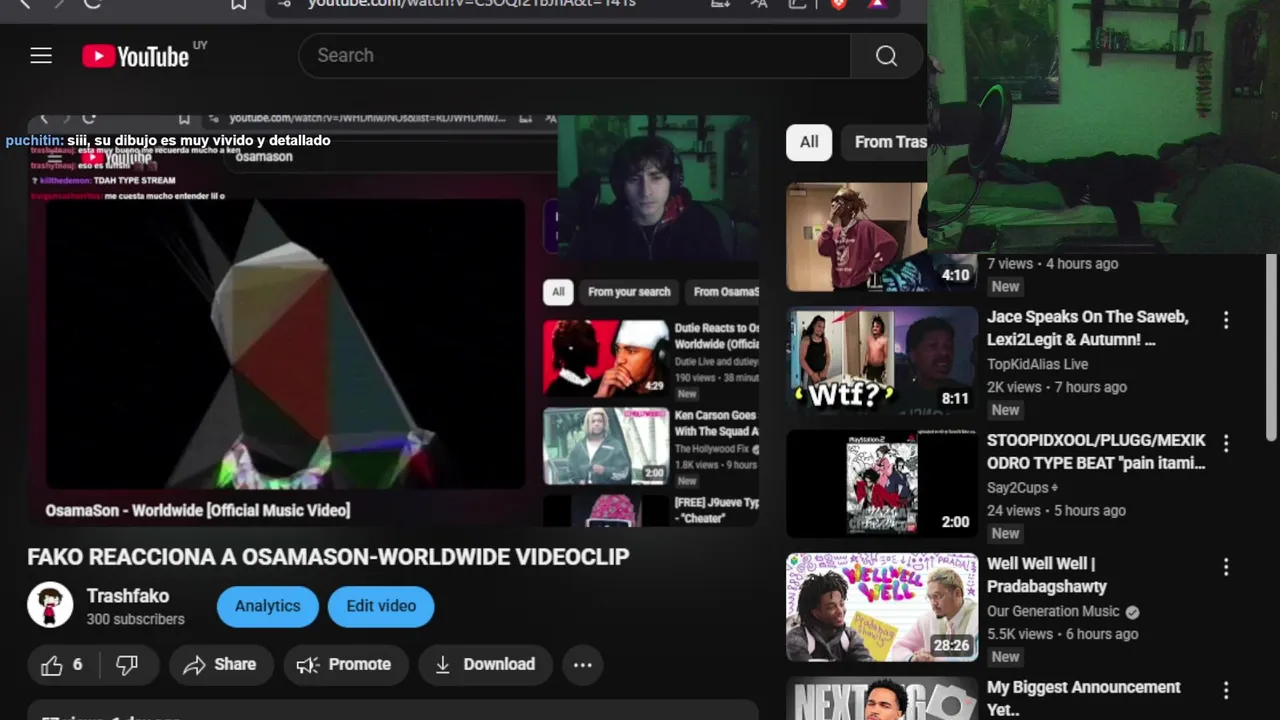Open Well Well Well Pradabagshawty video title
Viewport: 1280px width, 720px height.
pyautogui.click(x=1047, y=575)
